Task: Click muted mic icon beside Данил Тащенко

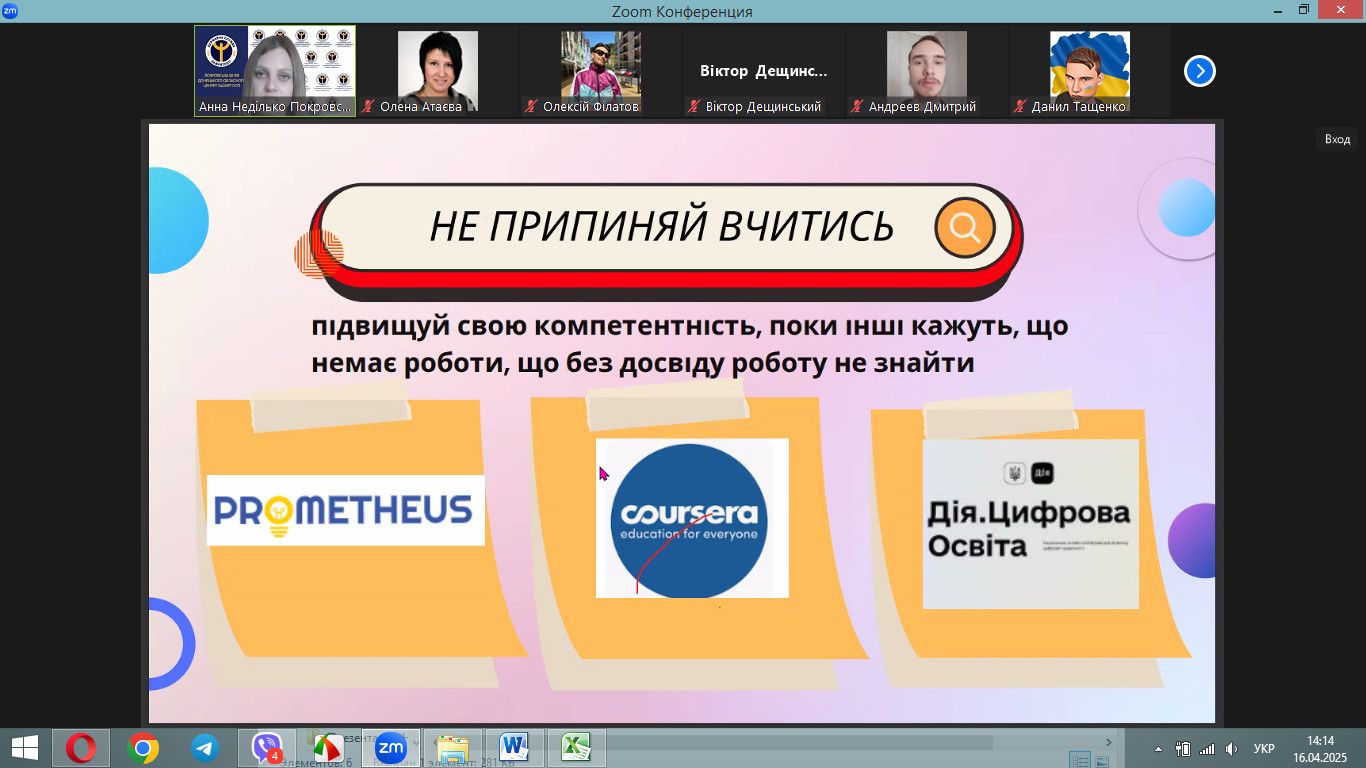Action: (1020, 106)
